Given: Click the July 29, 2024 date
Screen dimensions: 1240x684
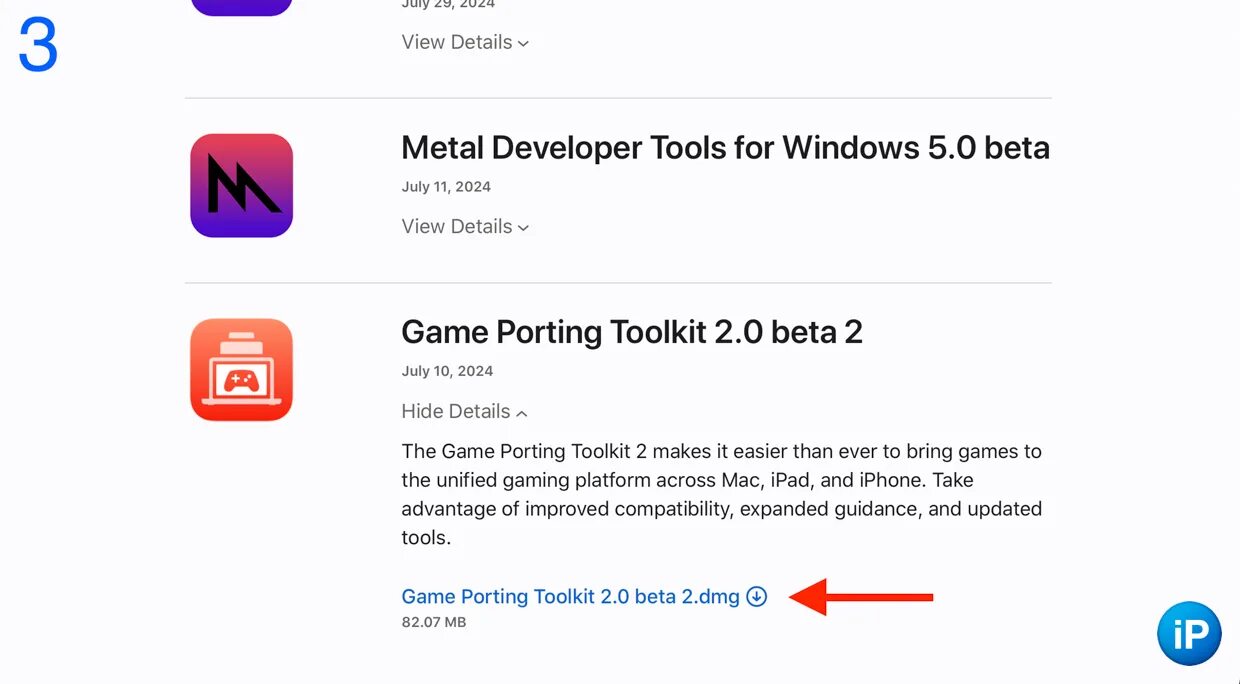Looking at the screenshot, I should tap(446, 4).
